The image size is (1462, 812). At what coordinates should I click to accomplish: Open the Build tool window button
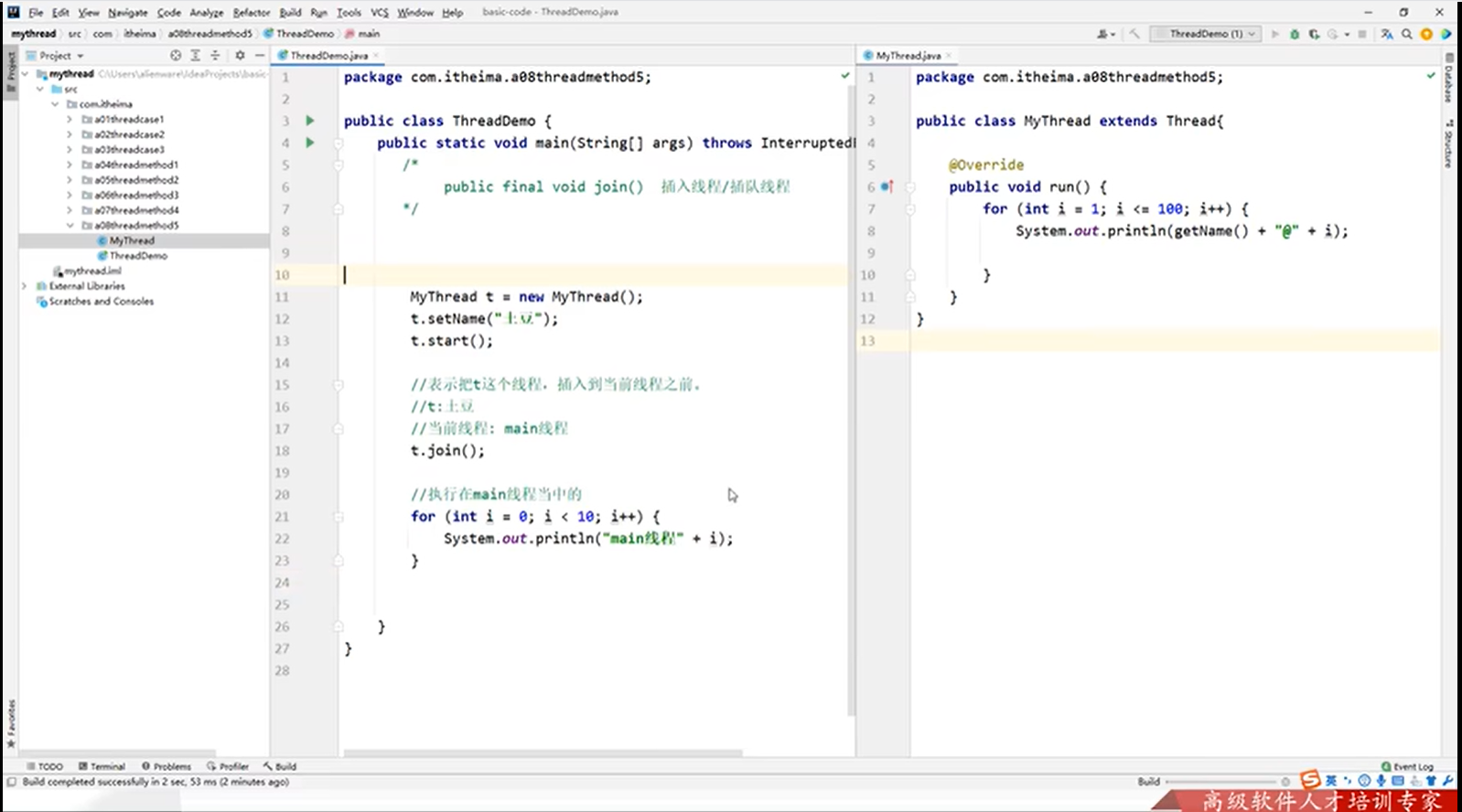(x=280, y=766)
